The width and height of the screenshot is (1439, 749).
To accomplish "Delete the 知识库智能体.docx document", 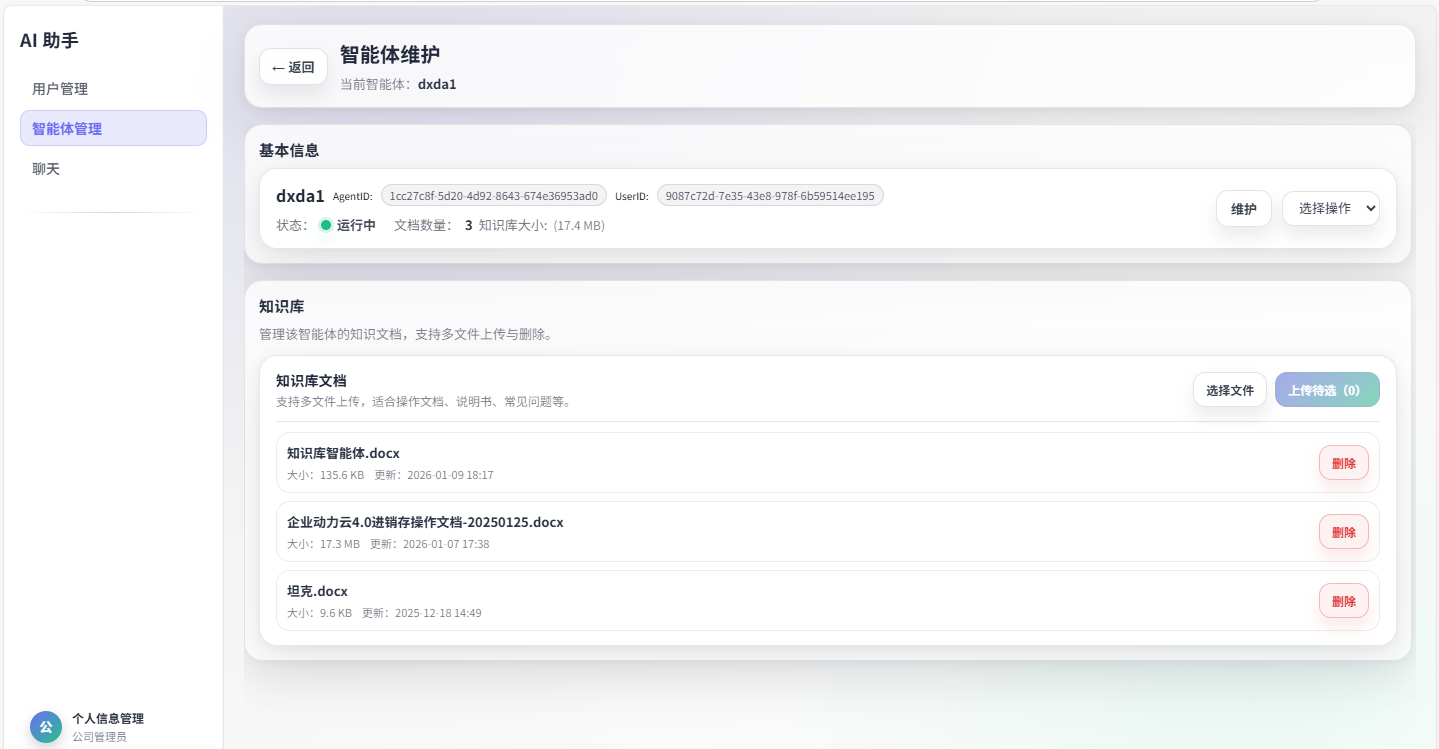I will click(x=1343, y=463).
